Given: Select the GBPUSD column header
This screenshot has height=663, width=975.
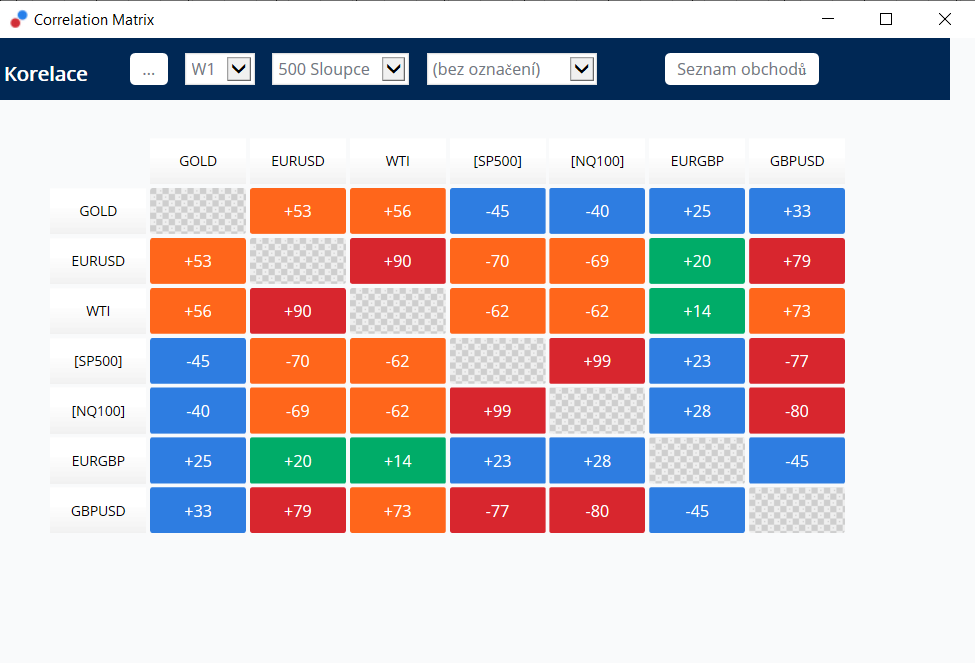Looking at the screenshot, I should click(x=797, y=161).
